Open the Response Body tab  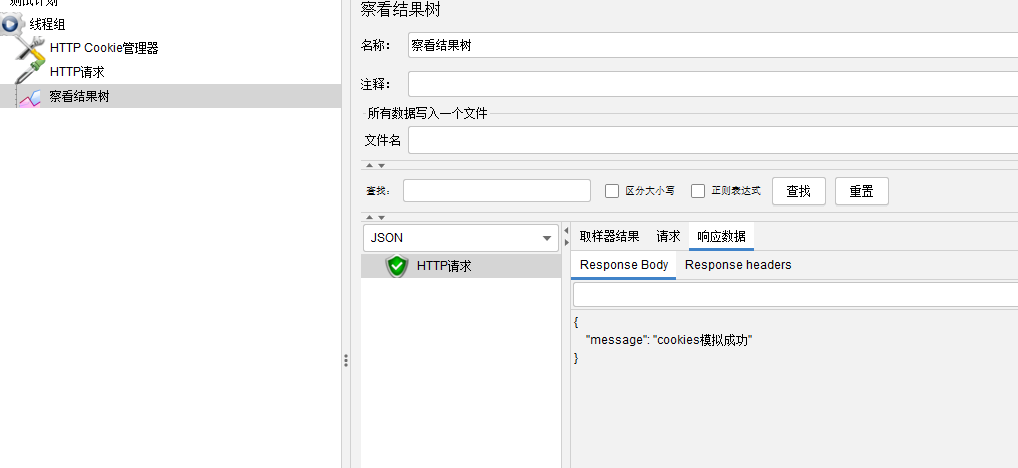click(x=624, y=265)
